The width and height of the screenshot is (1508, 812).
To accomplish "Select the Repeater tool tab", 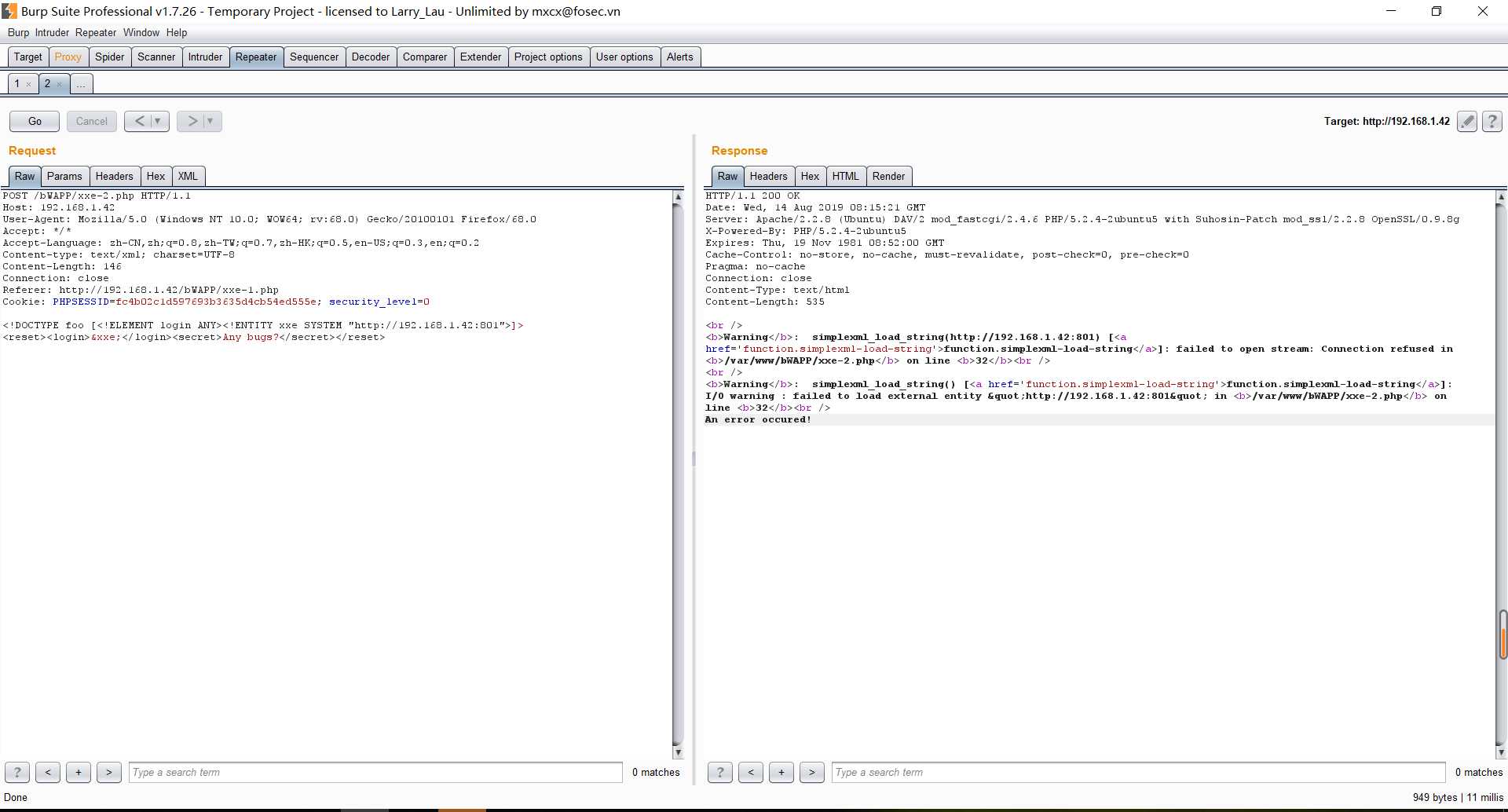I will click(256, 57).
